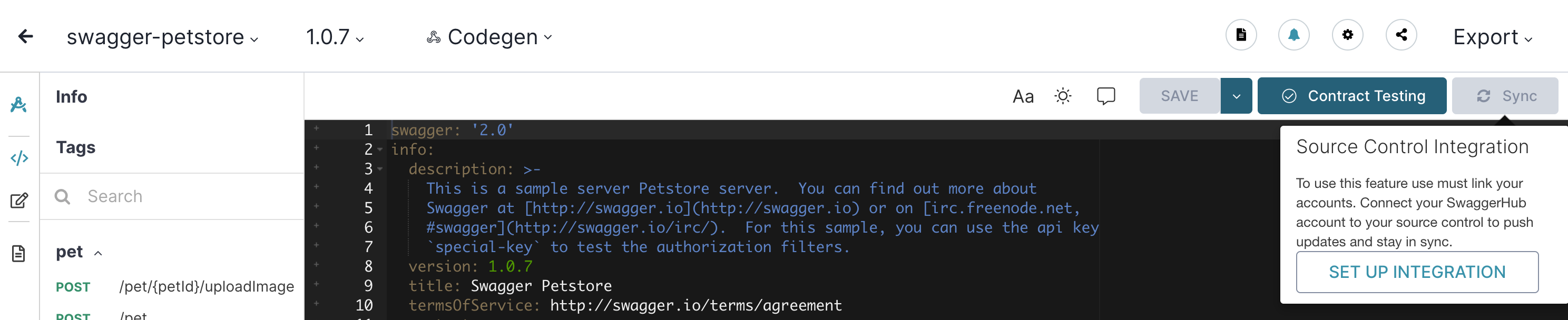Click the back arrow icon

pos(26,36)
